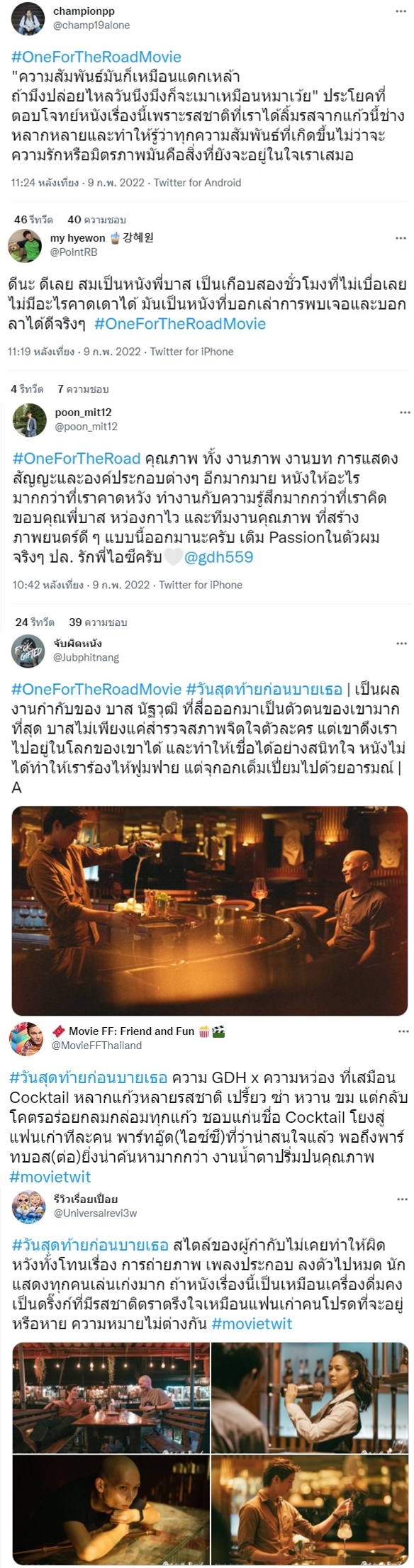This screenshot has width=414, height=1568.
Task: Open more options on championpp's tweet
Action: tap(401, 13)
